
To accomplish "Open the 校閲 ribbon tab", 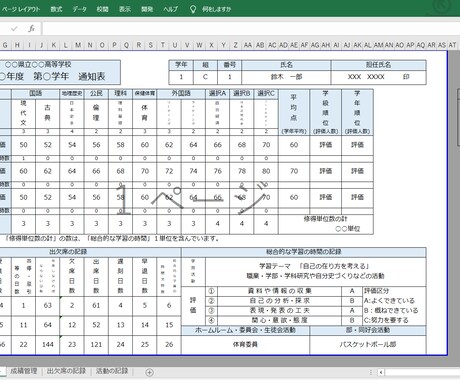I will coord(102,9).
